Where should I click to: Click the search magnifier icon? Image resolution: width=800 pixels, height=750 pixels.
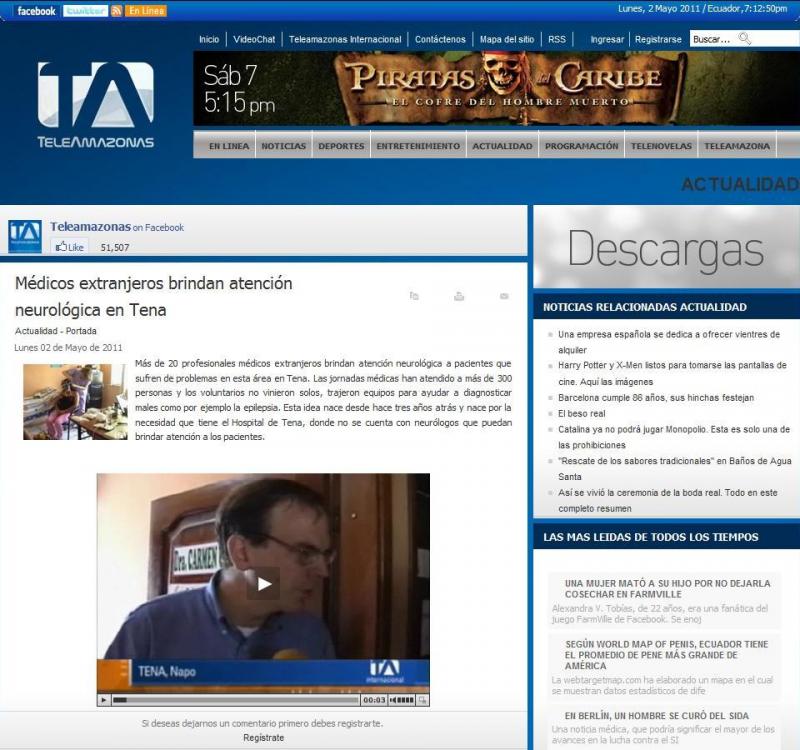pos(745,39)
